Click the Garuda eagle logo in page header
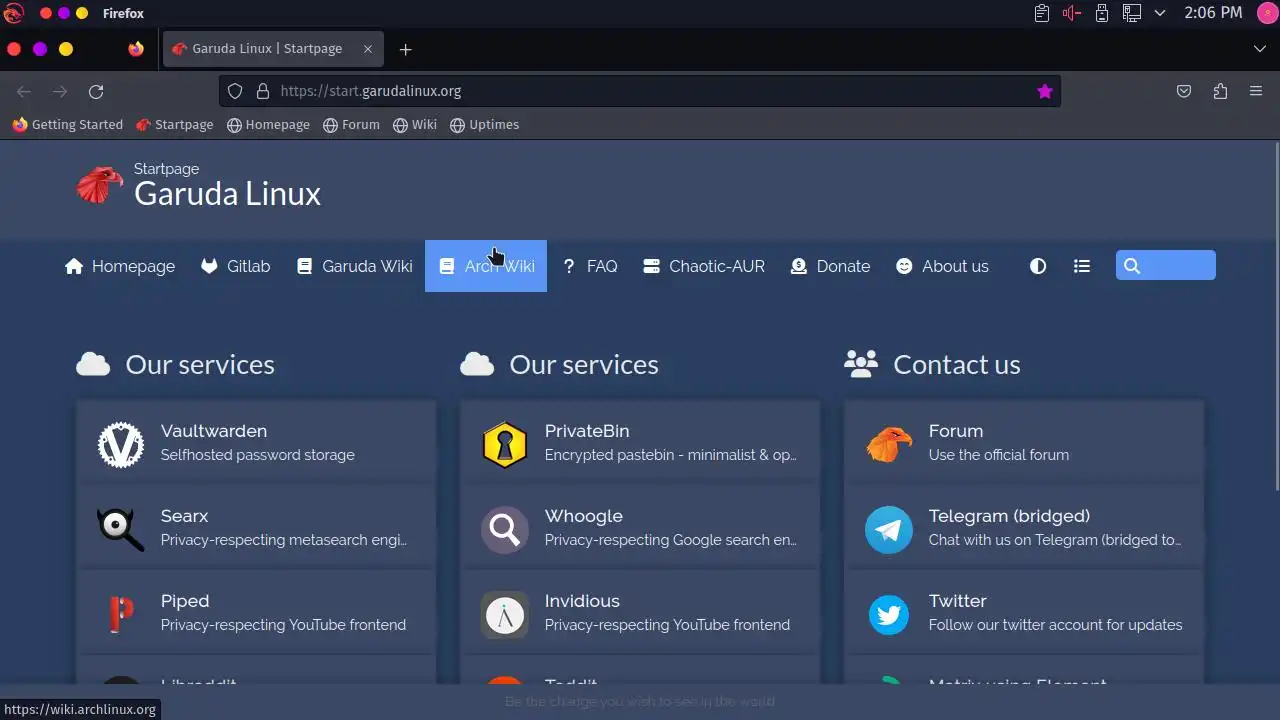 point(100,185)
